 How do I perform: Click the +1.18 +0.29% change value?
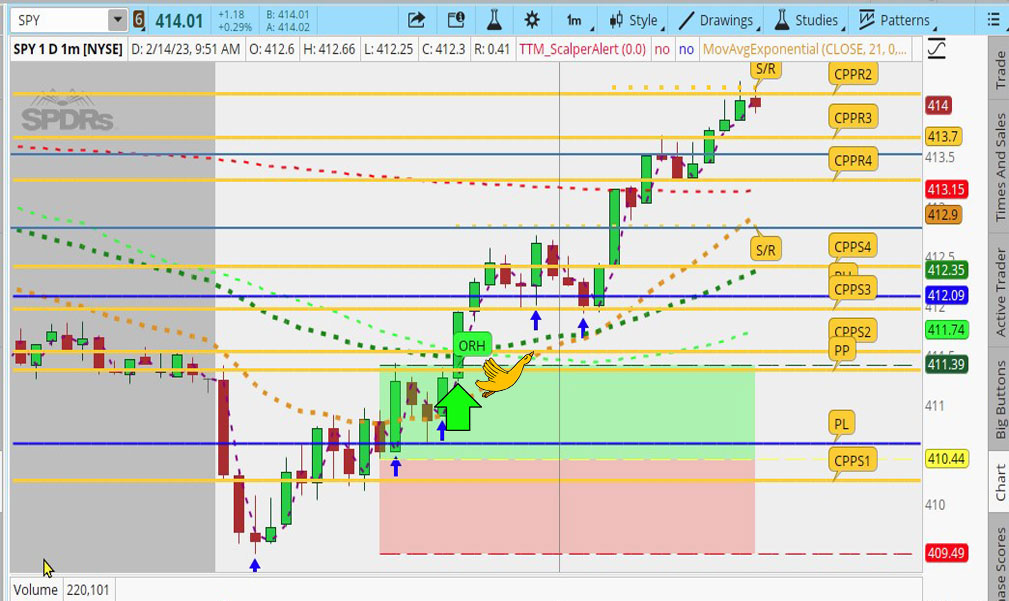click(234, 21)
